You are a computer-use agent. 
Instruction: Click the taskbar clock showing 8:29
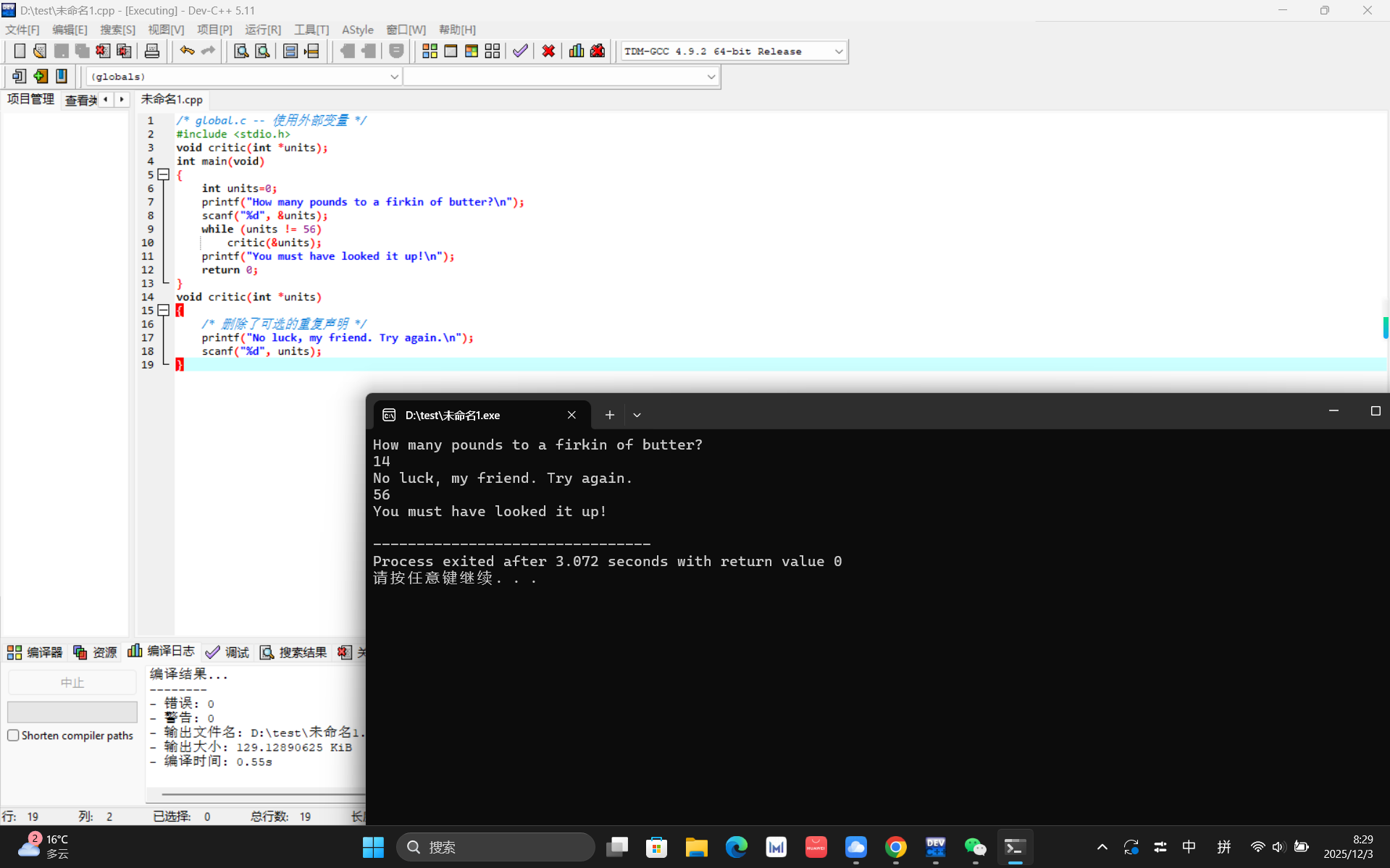(x=1348, y=847)
